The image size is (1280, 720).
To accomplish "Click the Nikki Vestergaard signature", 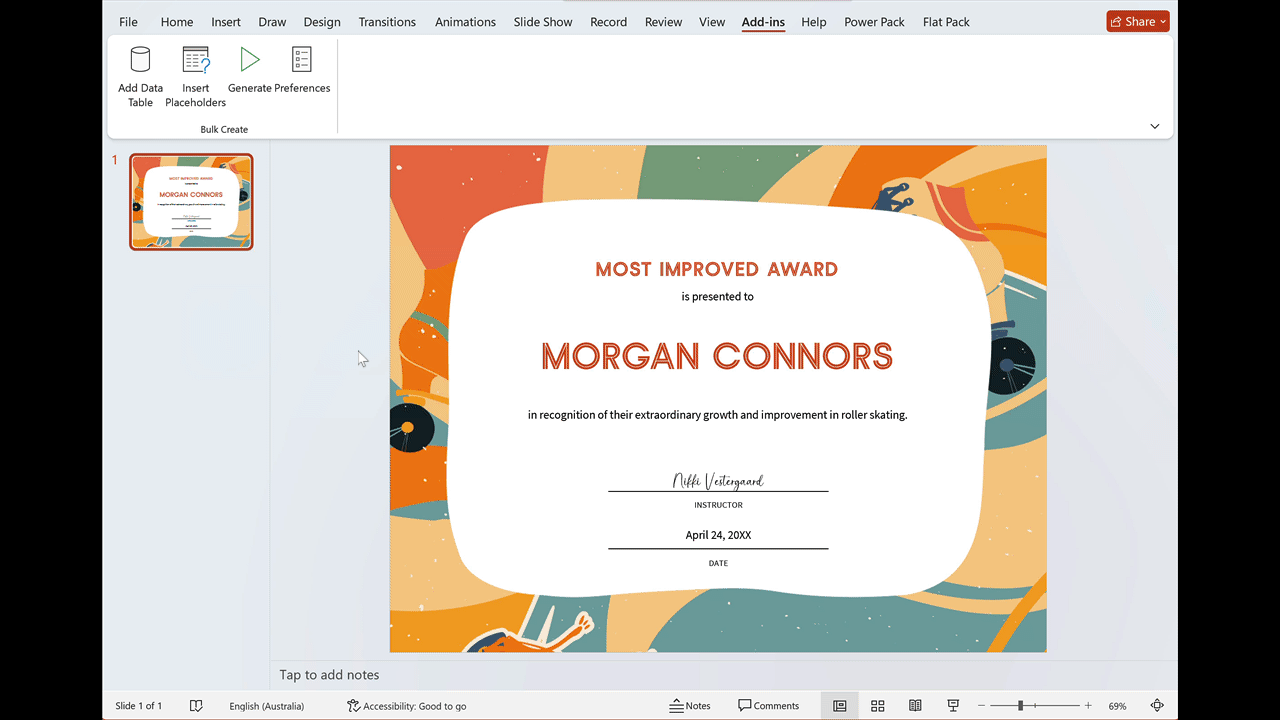I will (718, 481).
